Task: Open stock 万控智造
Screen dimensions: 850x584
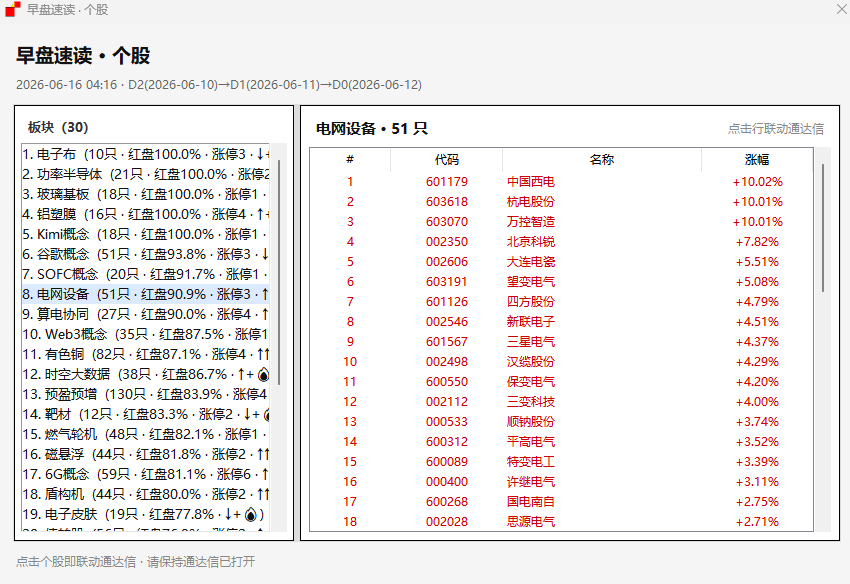Action: [x=531, y=222]
